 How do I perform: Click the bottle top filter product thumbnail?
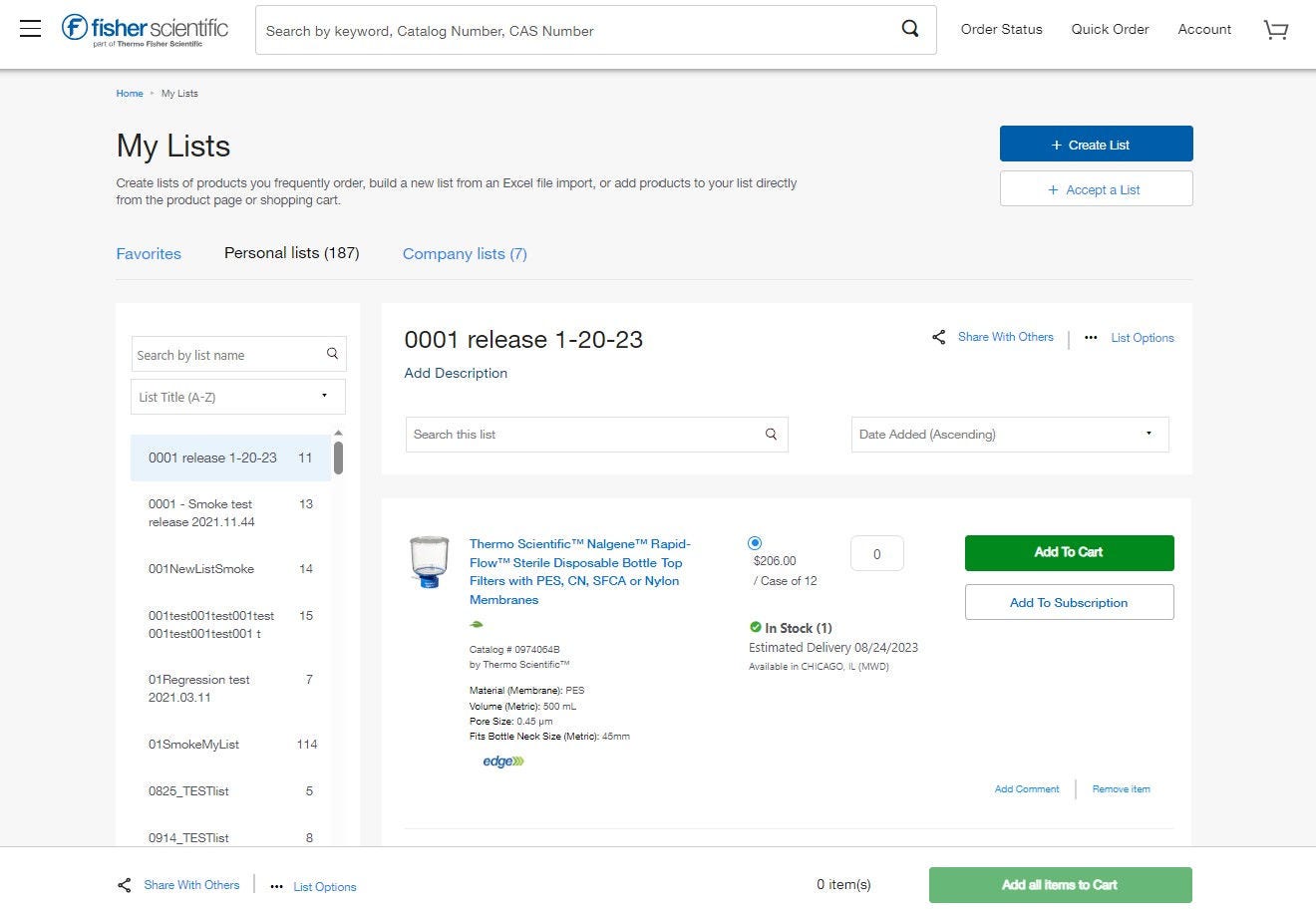(x=429, y=561)
